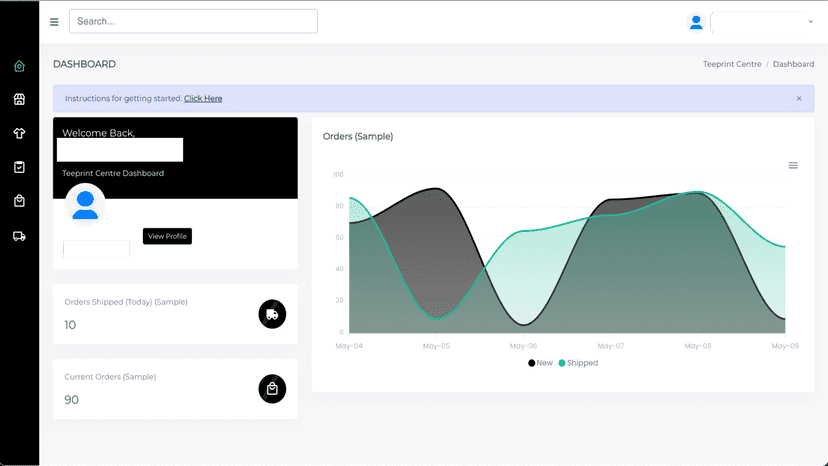828x466 pixels.
Task: Expand the user account dropdown arrow
Action: point(810,22)
